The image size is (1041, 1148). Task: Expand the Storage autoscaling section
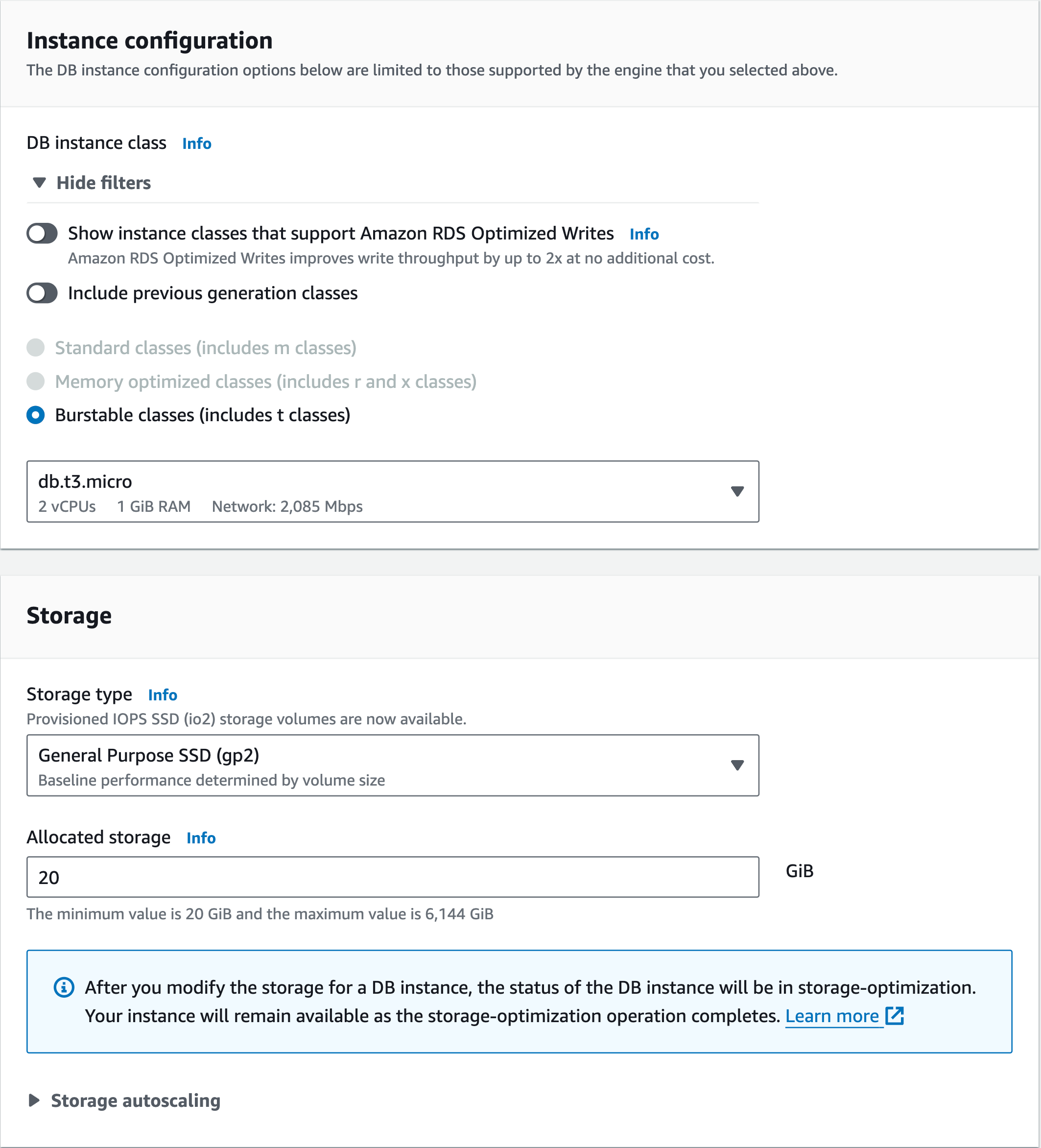[34, 1100]
